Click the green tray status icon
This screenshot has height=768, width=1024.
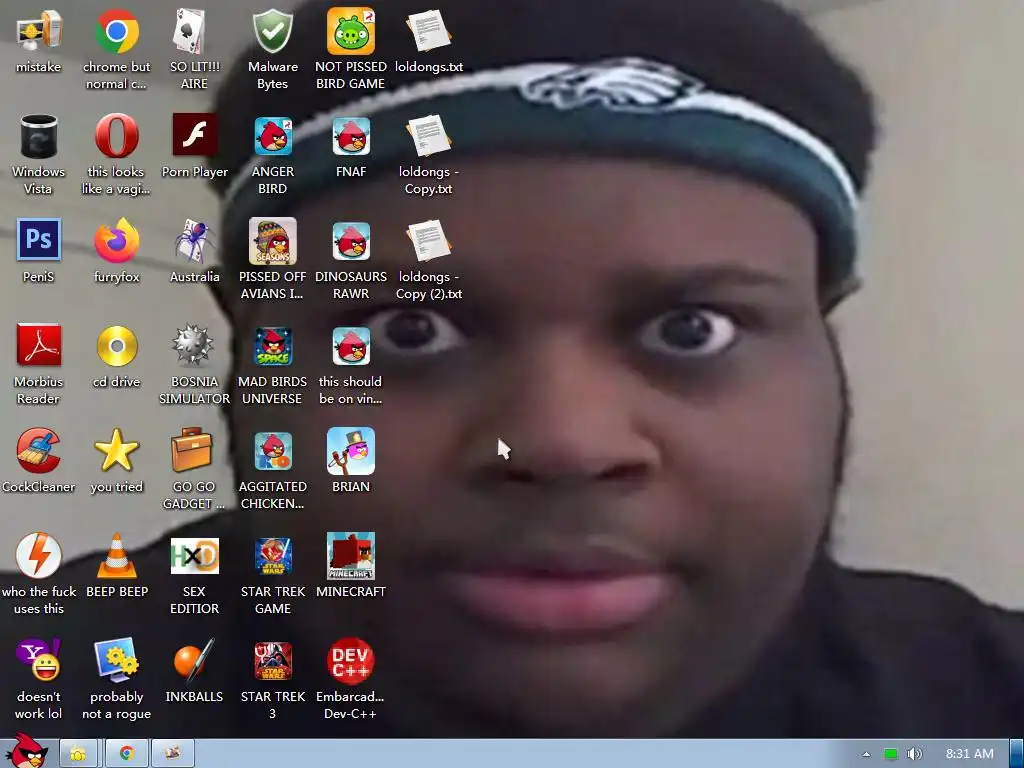(891, 754)
